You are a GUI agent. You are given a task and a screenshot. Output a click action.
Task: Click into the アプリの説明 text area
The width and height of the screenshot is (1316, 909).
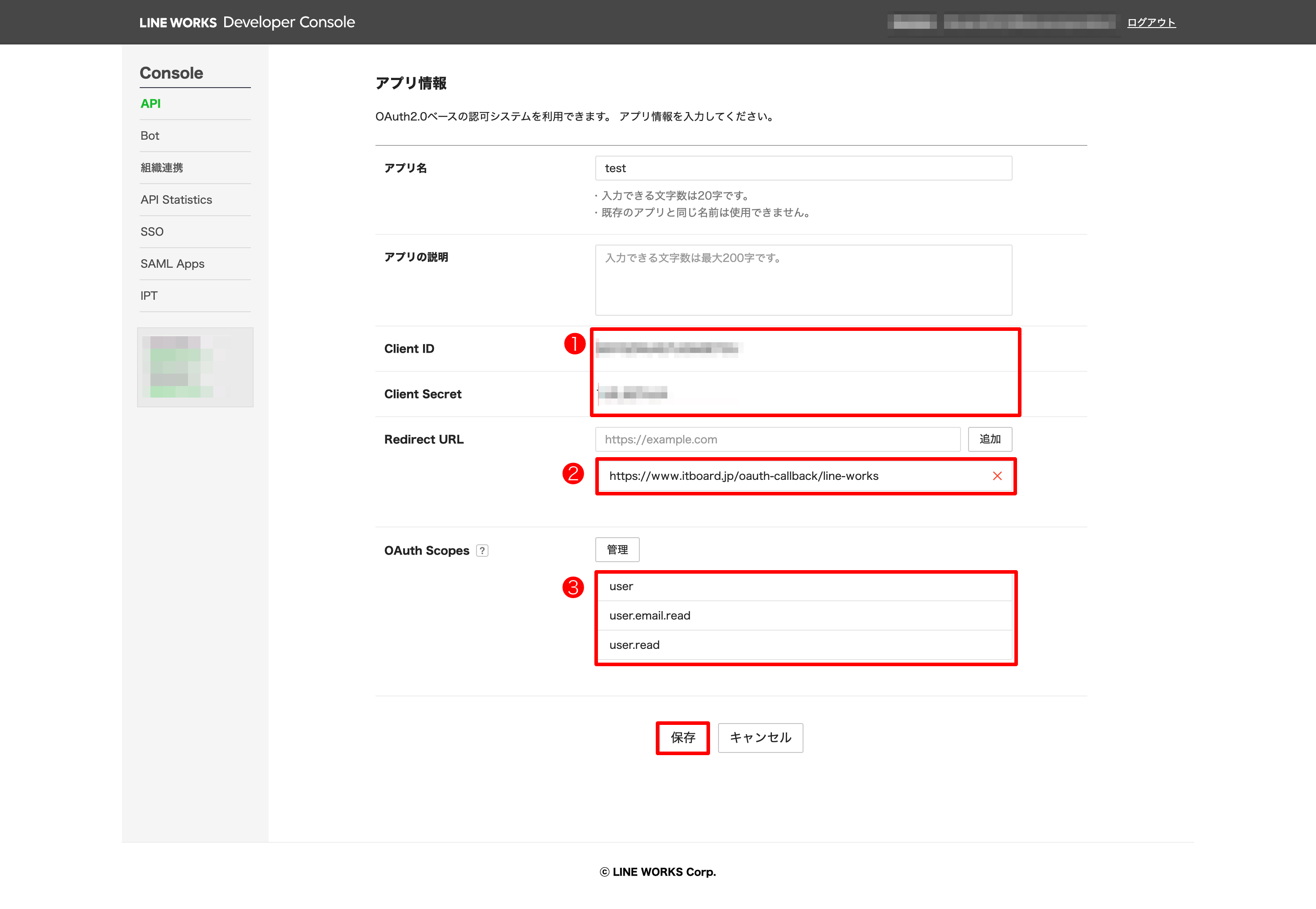(803, 280)
